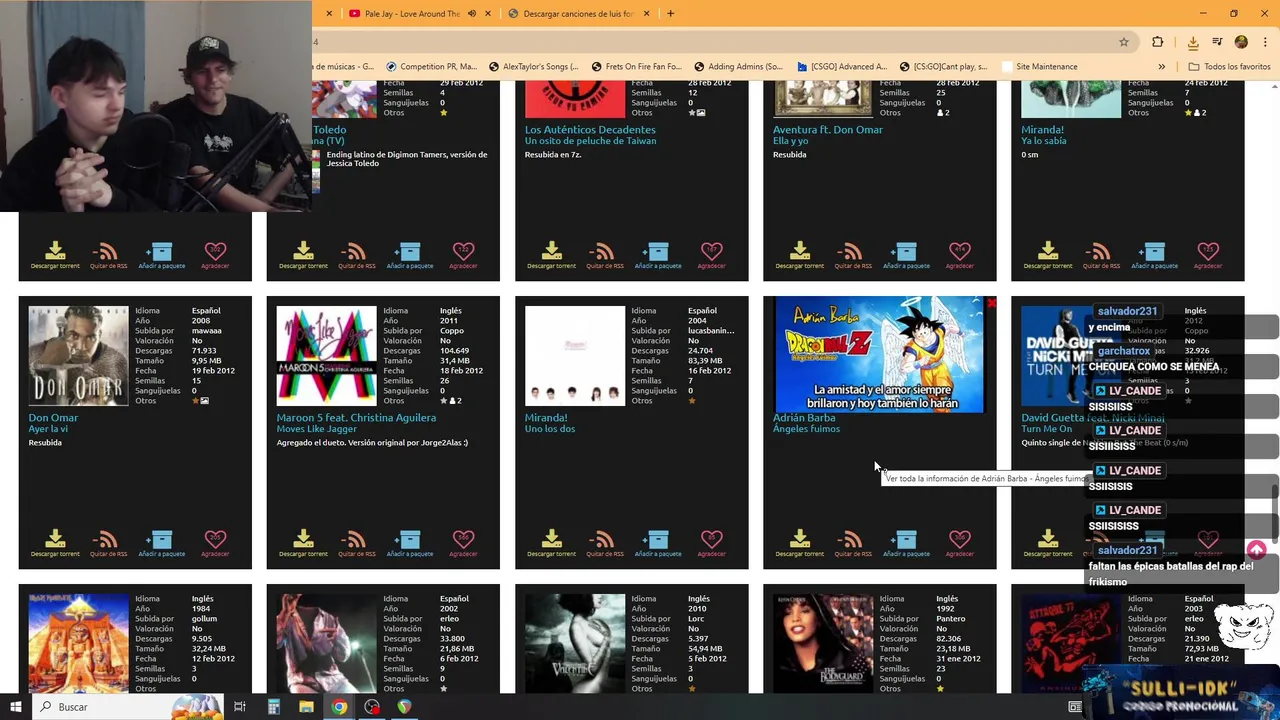Open the Maroon 5 feat. Christina Aguilera link
1280x720 pixels.
tap(356, 418)
